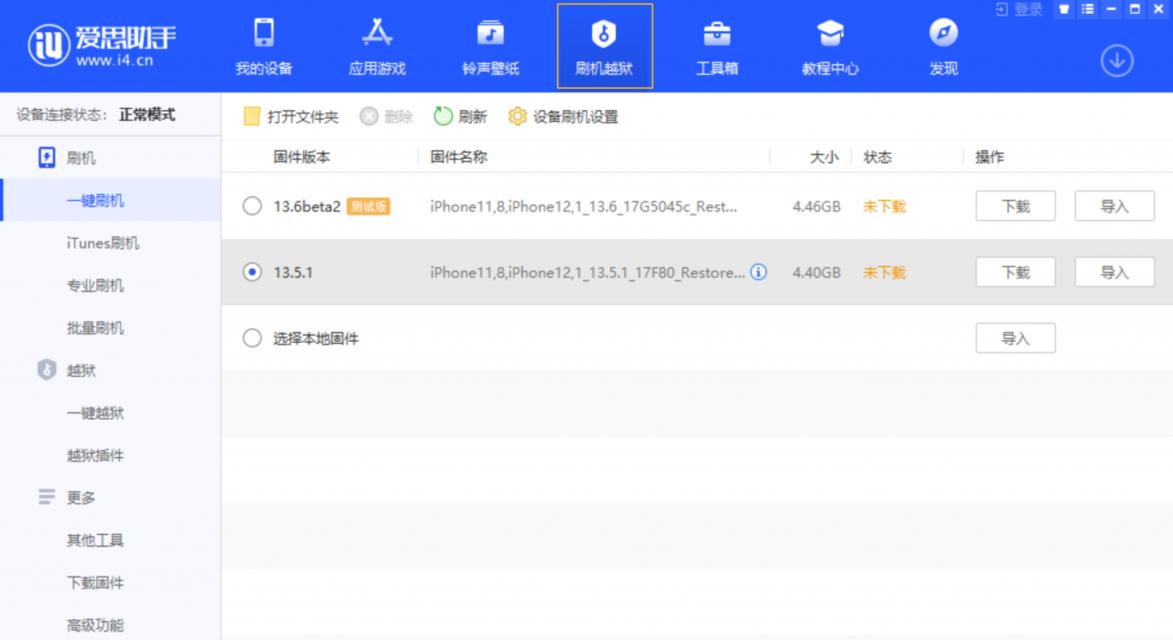This screenshot has width=1173, height=640.
Task: Click the 4.46GB size value
Action: pyautogui.click(x=816, y=206)
